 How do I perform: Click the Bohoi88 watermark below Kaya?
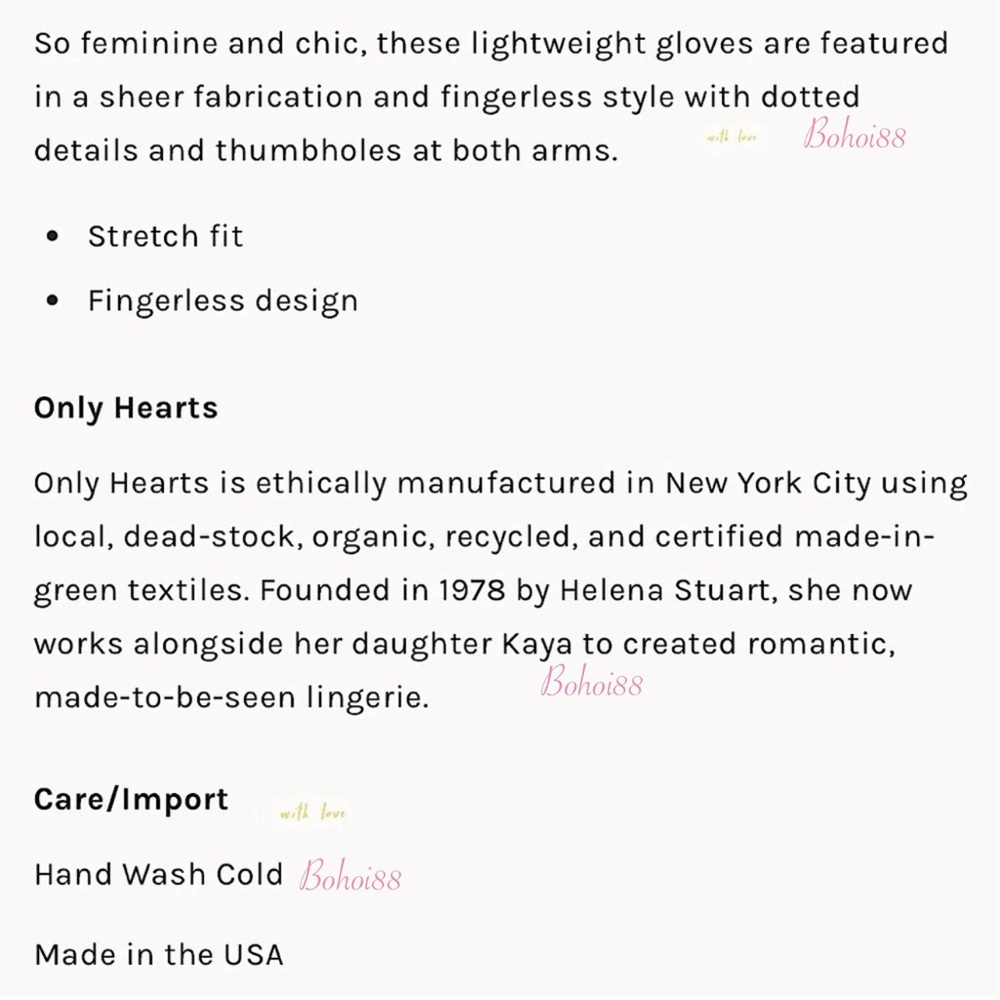591,681
